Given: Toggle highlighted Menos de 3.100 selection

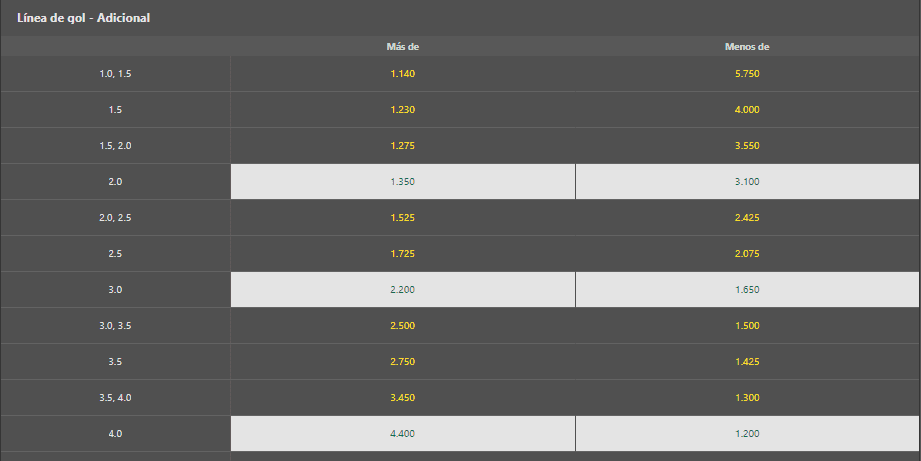Looking at the screenshot, I should 747,181.
